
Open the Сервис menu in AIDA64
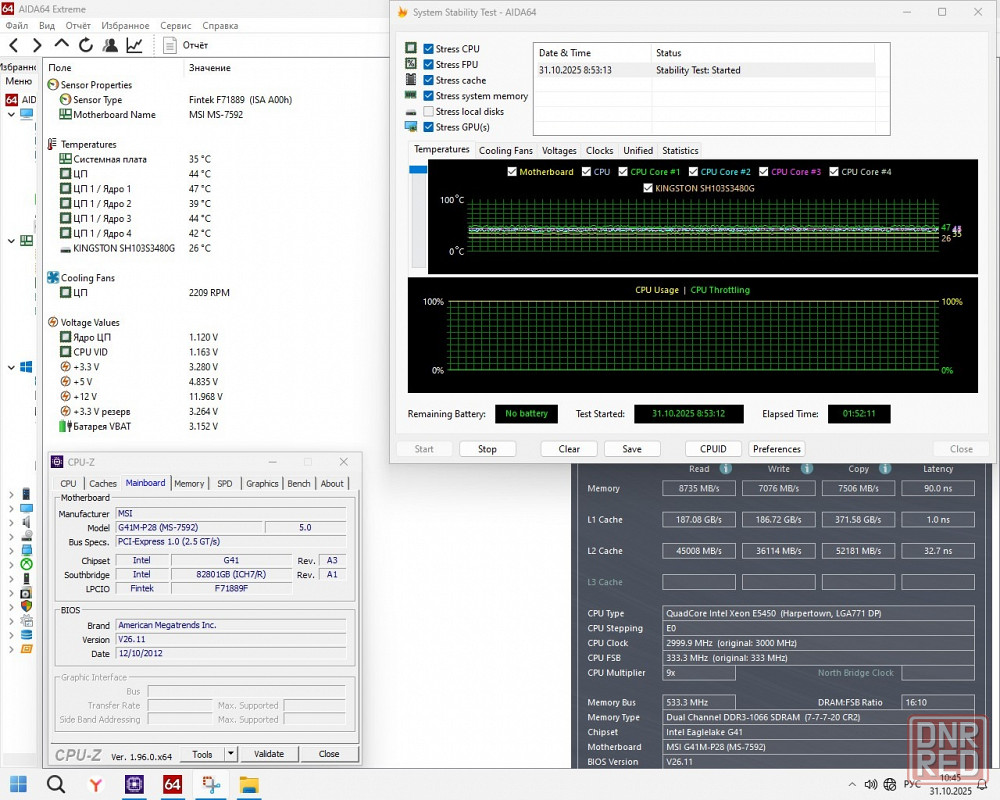click(175, 25)
